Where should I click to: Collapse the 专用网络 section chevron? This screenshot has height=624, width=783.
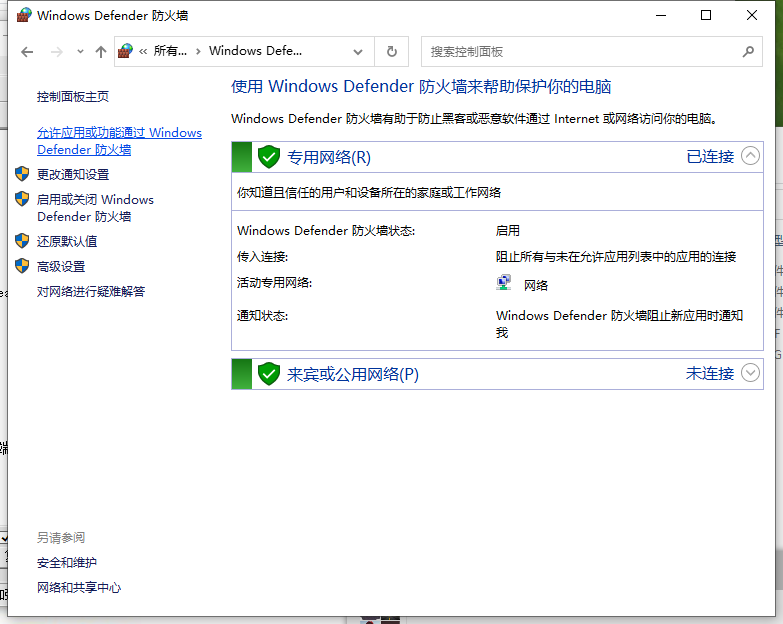[x=751, y=156]
